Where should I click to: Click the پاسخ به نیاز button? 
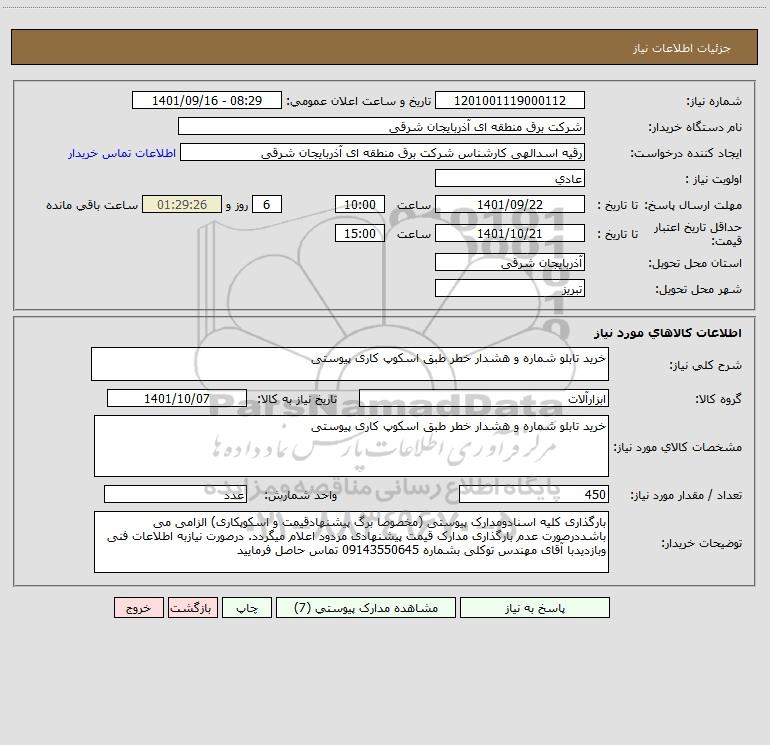click(x=535, y=608)
